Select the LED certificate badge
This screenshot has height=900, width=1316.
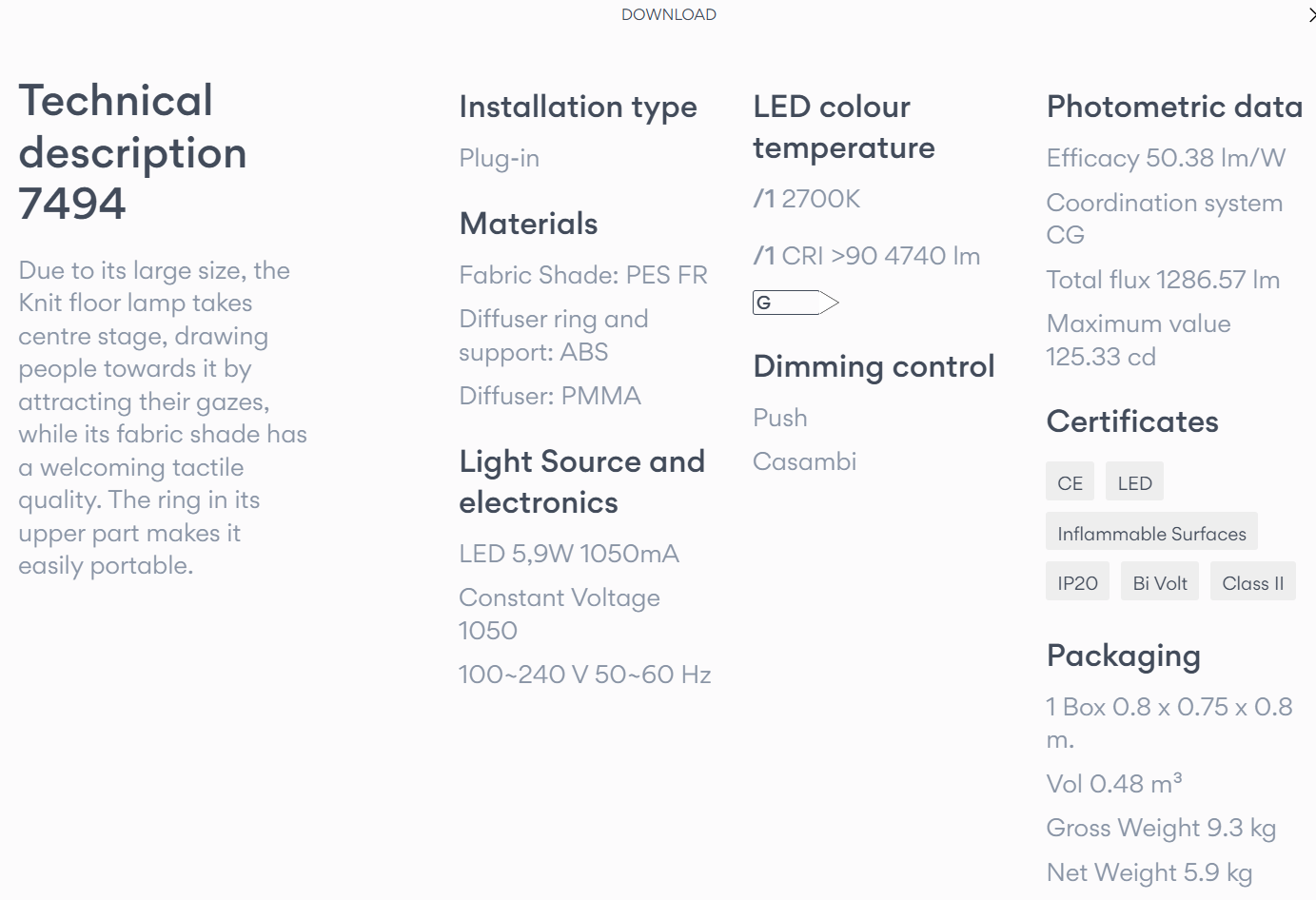(x=1134, y=482)
